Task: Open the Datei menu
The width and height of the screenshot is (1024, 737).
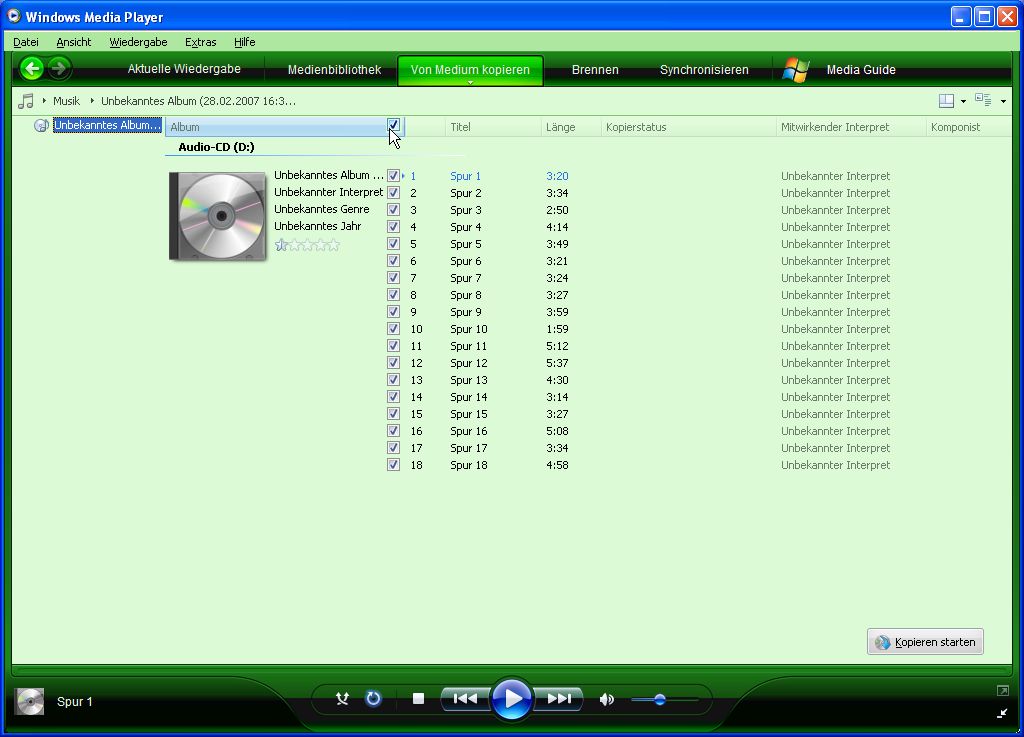Action: coord(25,42)
